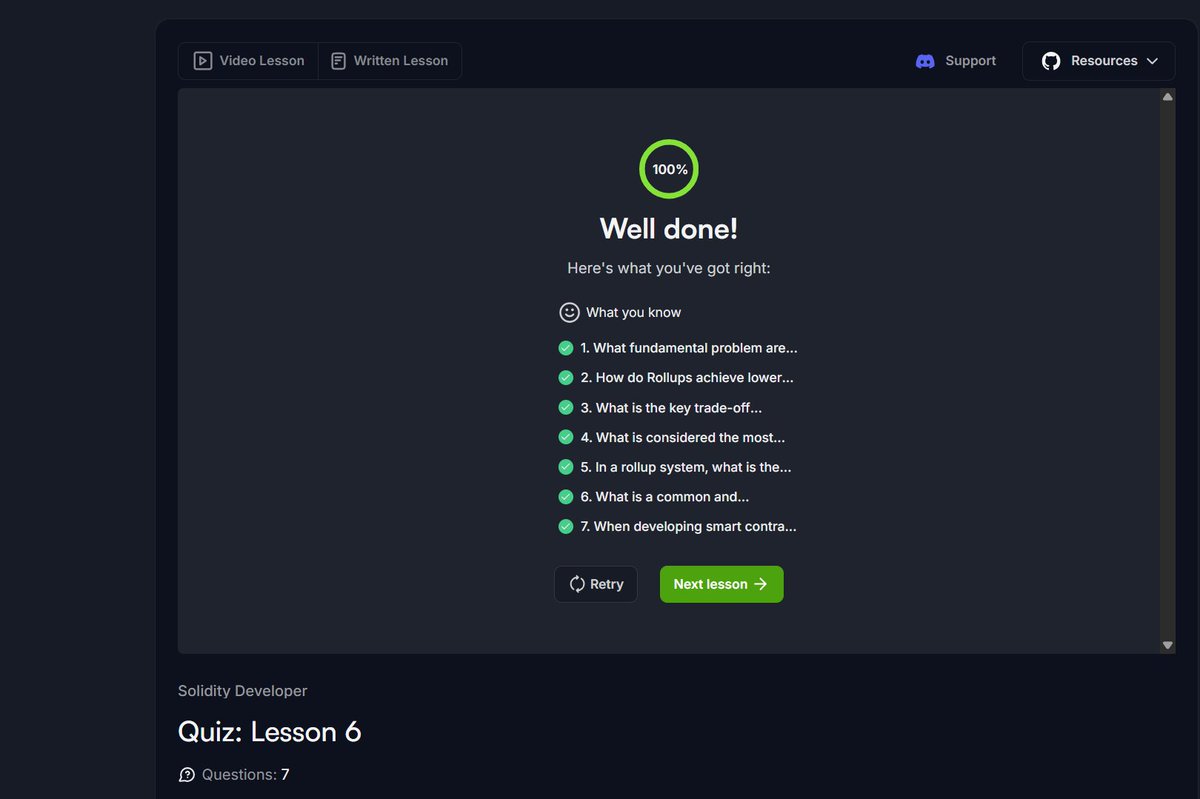Viewport: 1200px width, 799px height.
Task: Open '5. In a rollup system, what is the...'
Action: 686,467
